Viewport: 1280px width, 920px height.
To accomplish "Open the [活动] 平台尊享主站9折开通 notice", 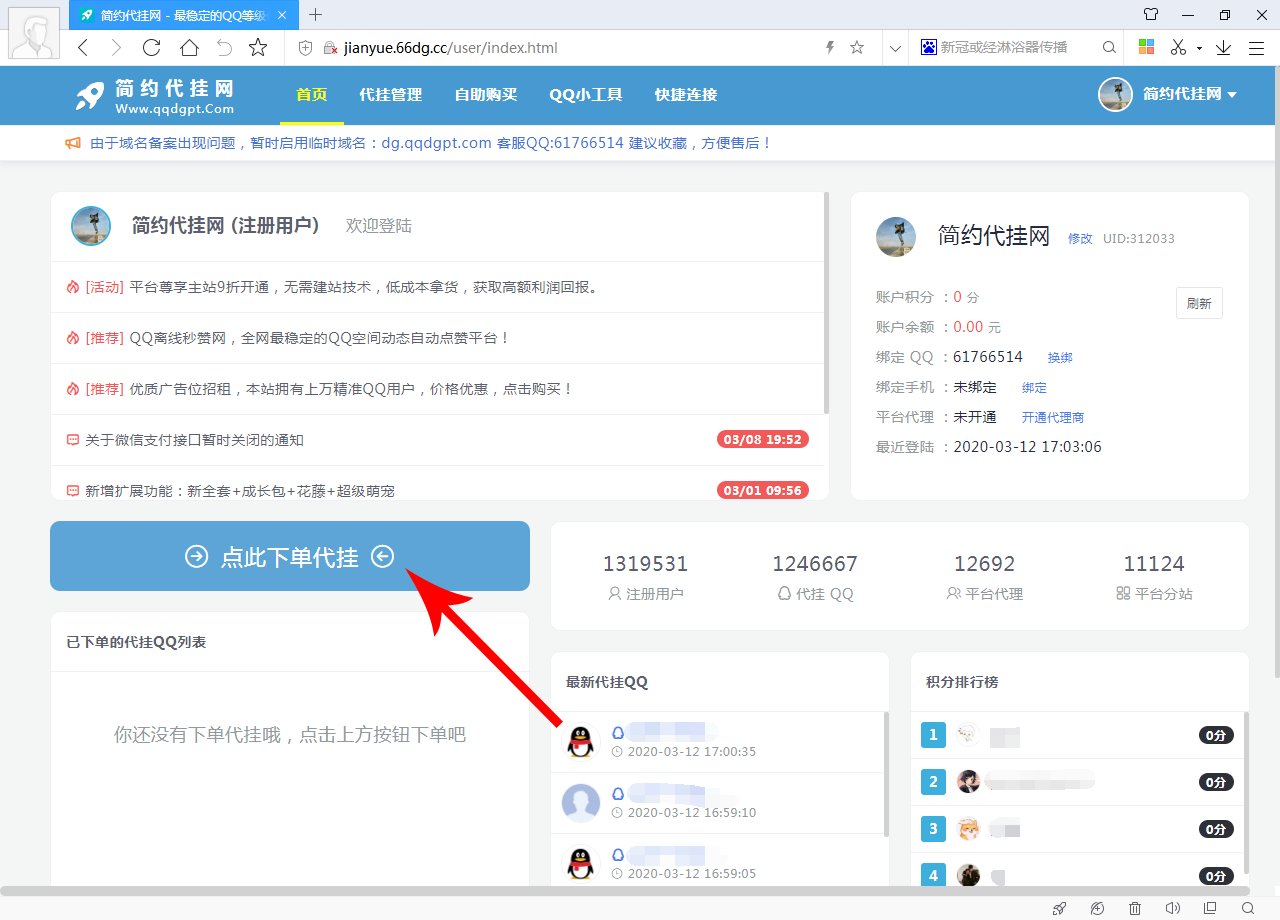I will point(342,287).
